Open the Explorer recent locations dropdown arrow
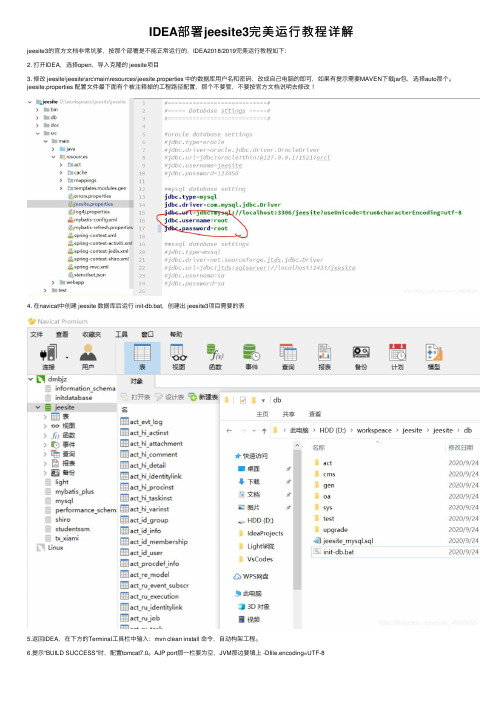This screenshot has height=713, width=504. (x=254, y=430)
